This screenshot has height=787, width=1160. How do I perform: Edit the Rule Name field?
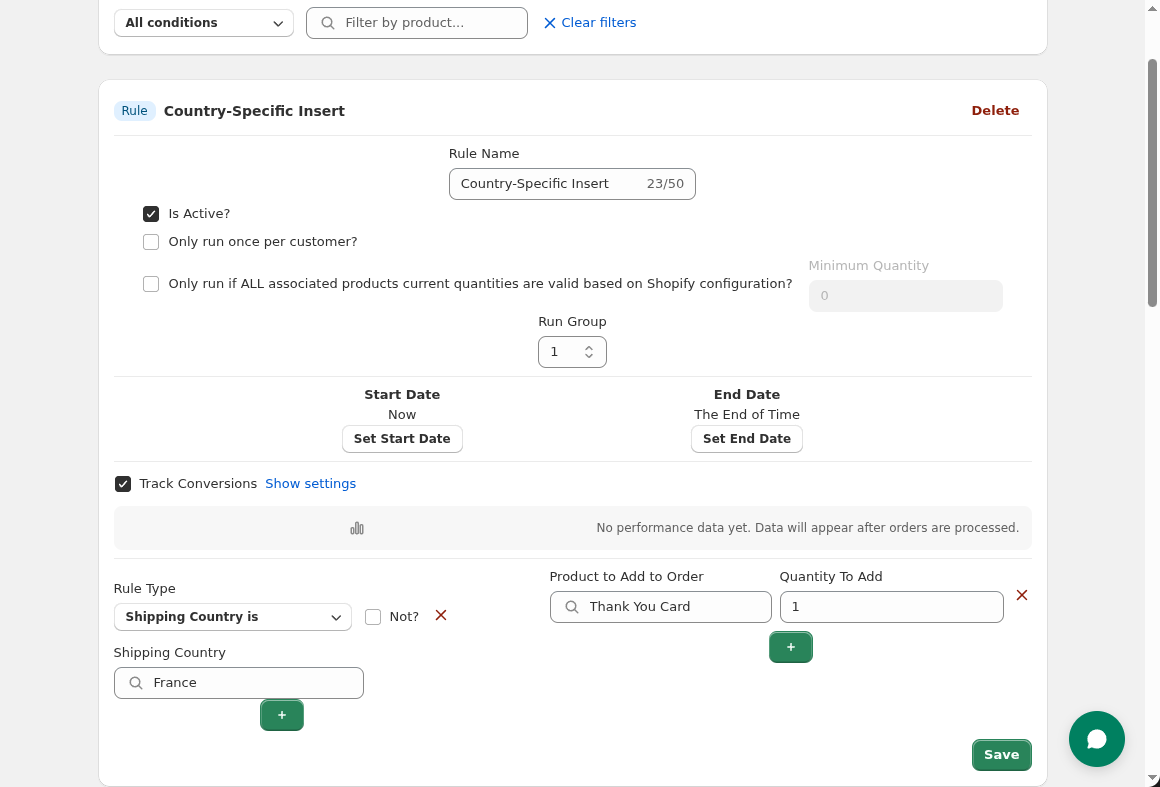pyautogui.click(x=572, y=184)
